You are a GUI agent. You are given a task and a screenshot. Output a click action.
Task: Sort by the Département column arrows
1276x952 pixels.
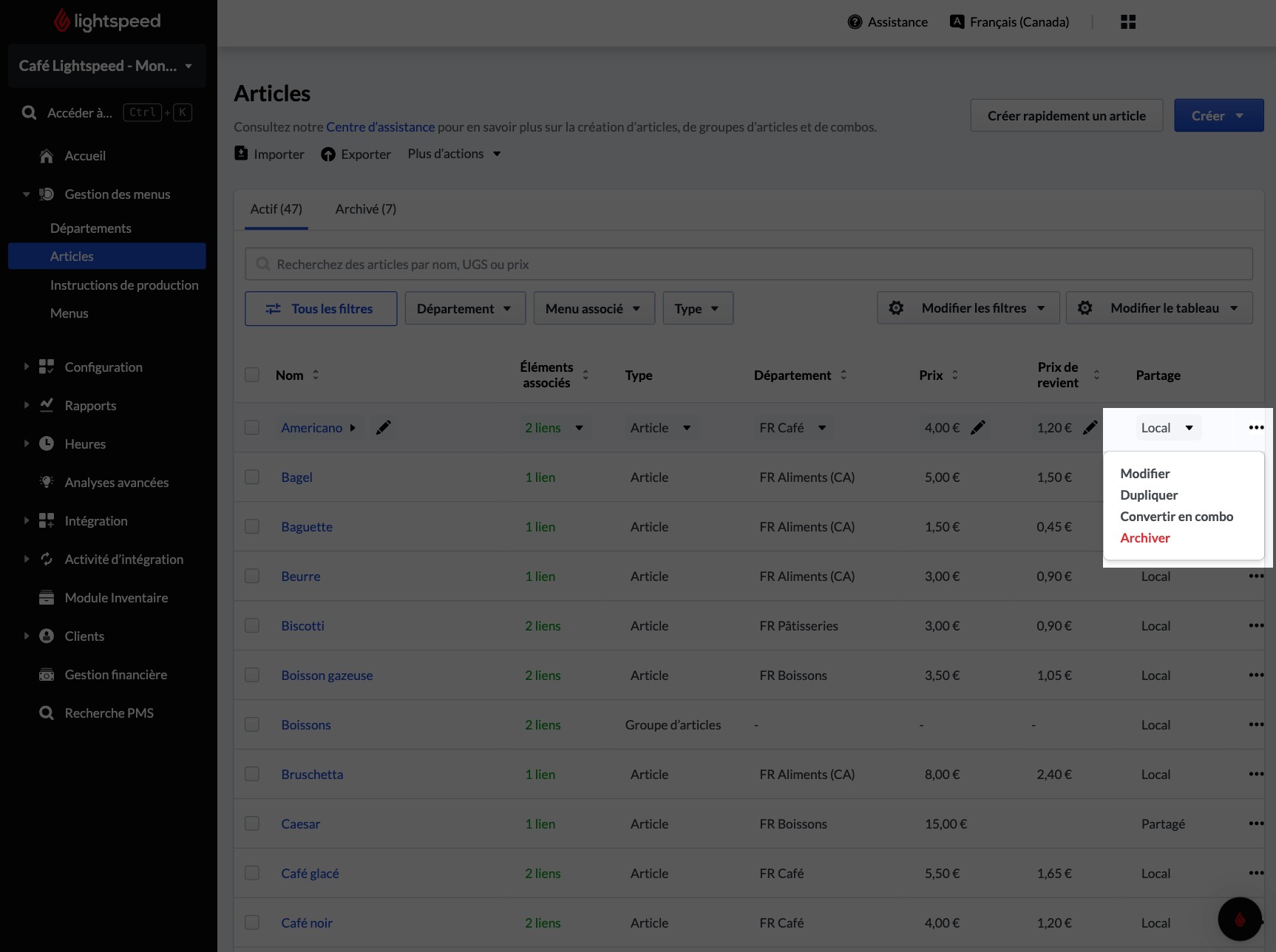coord(844,375)
